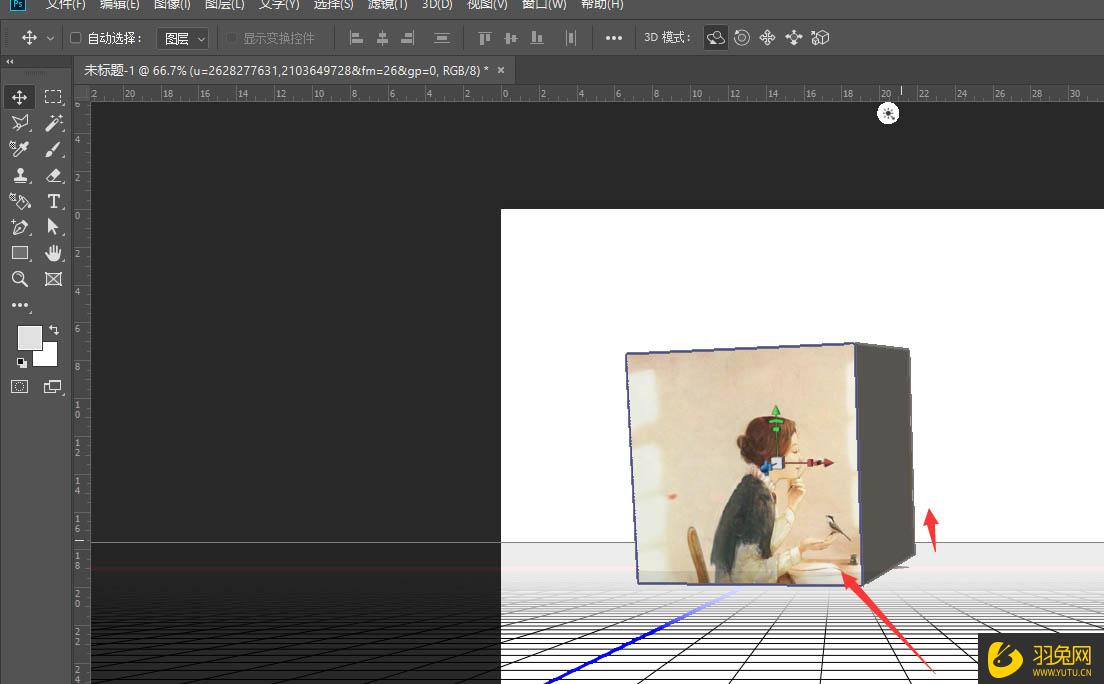Click the foreground color swatch
The height and width of the screenshot is (684, 1104).
28,335
